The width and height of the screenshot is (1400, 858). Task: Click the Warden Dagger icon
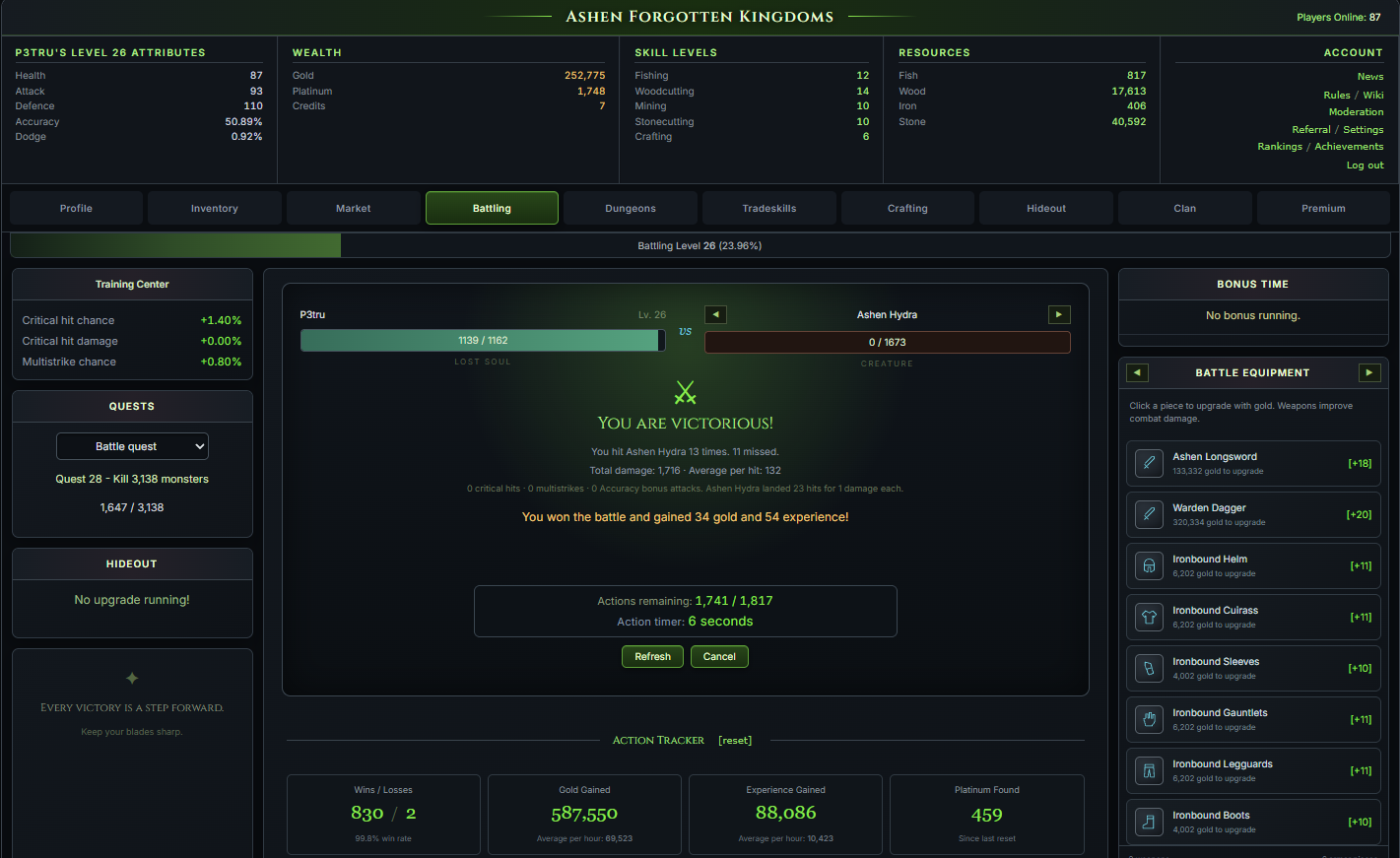click(1149, 514)
